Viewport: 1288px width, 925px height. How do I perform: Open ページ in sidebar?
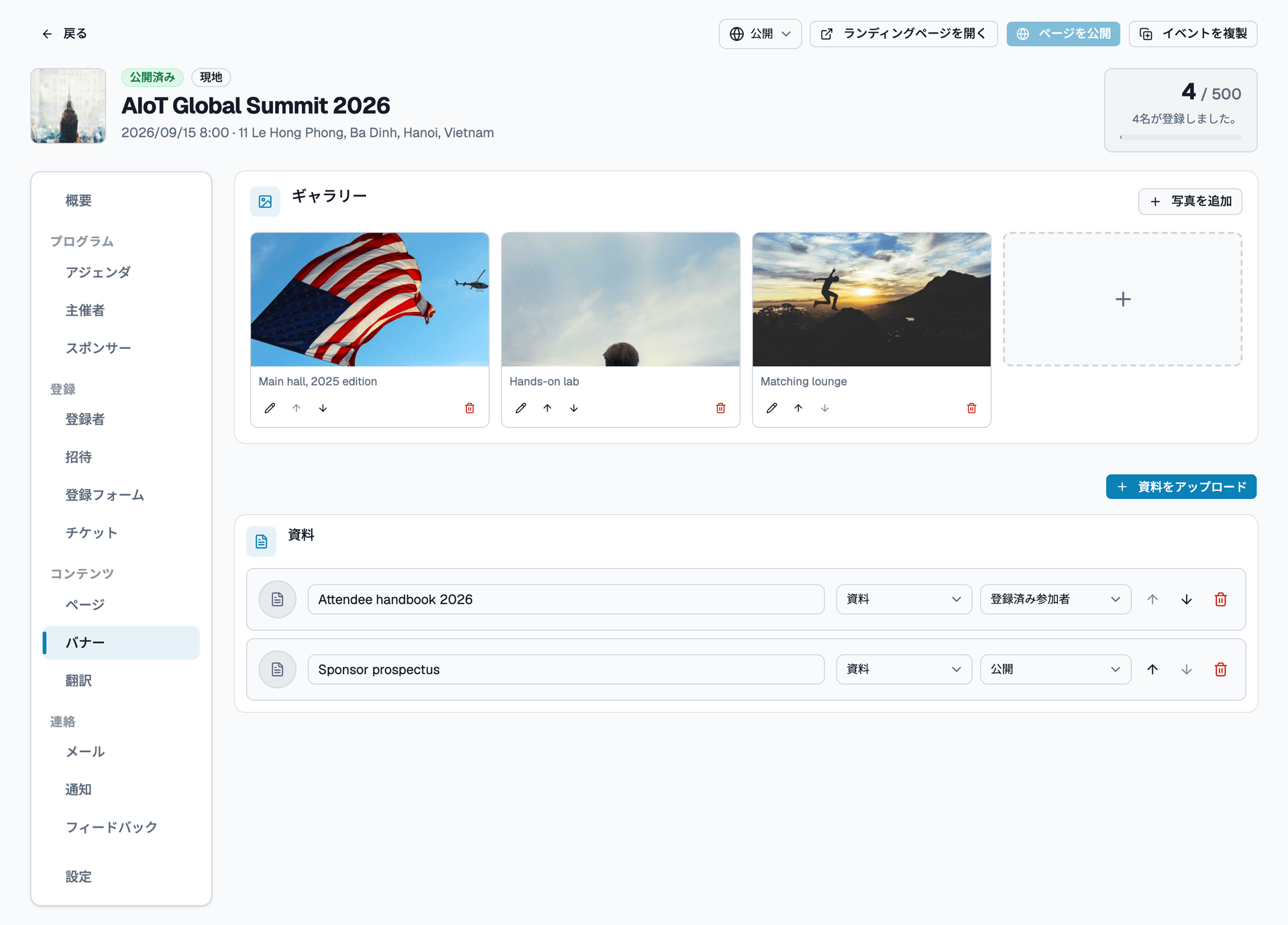coord(121,604)
